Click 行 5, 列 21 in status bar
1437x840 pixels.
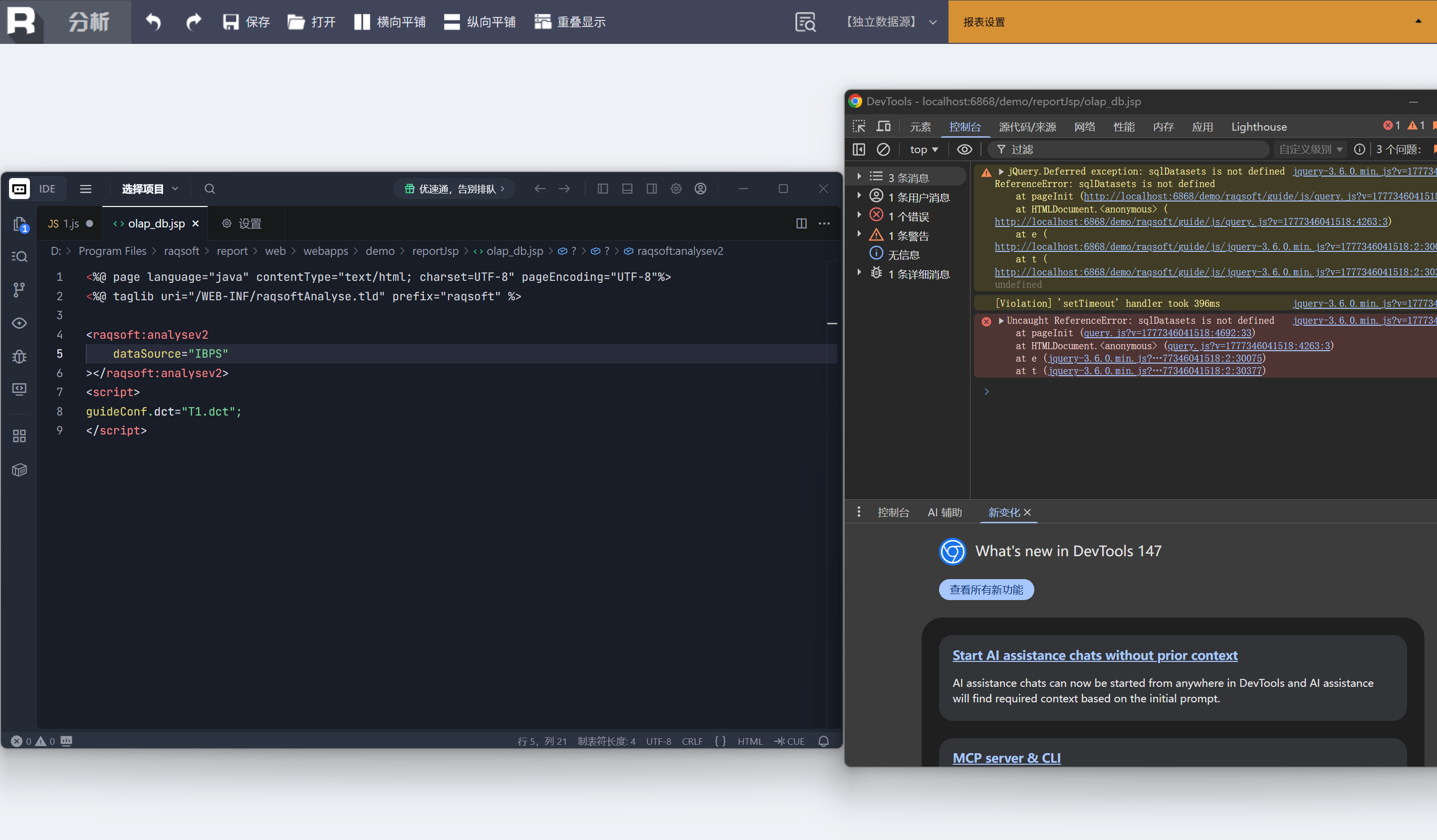point(542,741)
